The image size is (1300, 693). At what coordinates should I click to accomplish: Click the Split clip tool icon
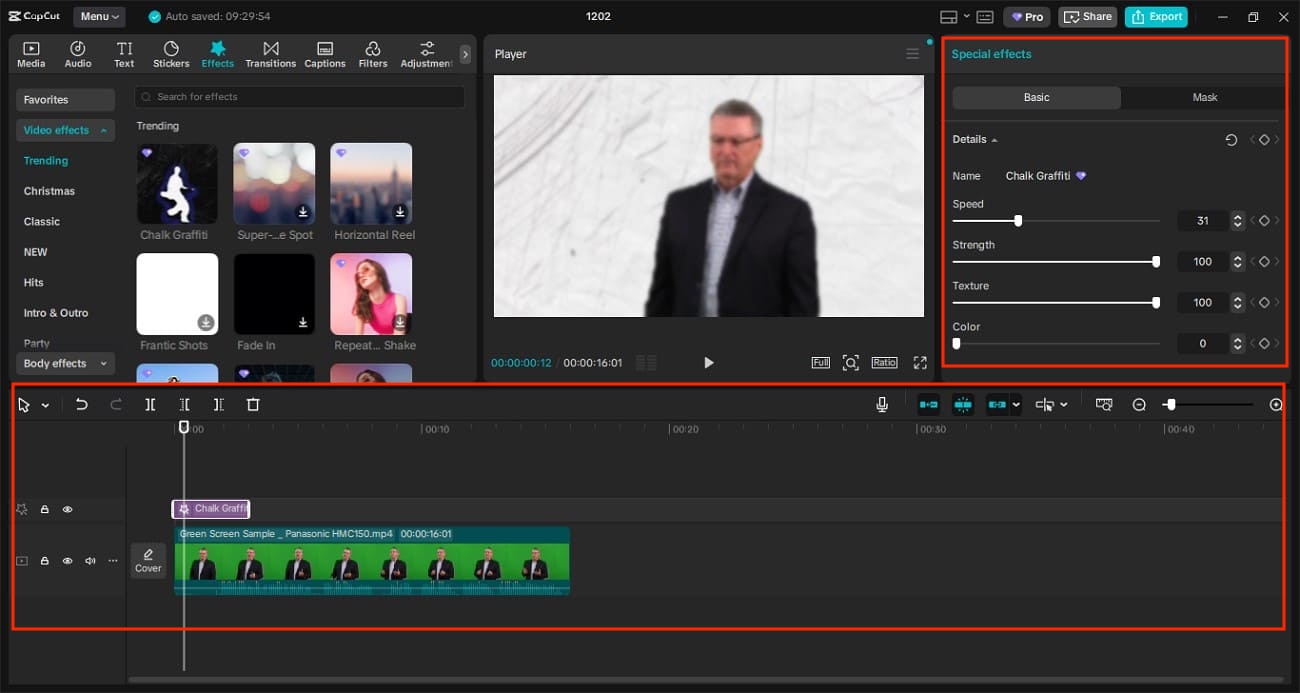pos(150,405)
